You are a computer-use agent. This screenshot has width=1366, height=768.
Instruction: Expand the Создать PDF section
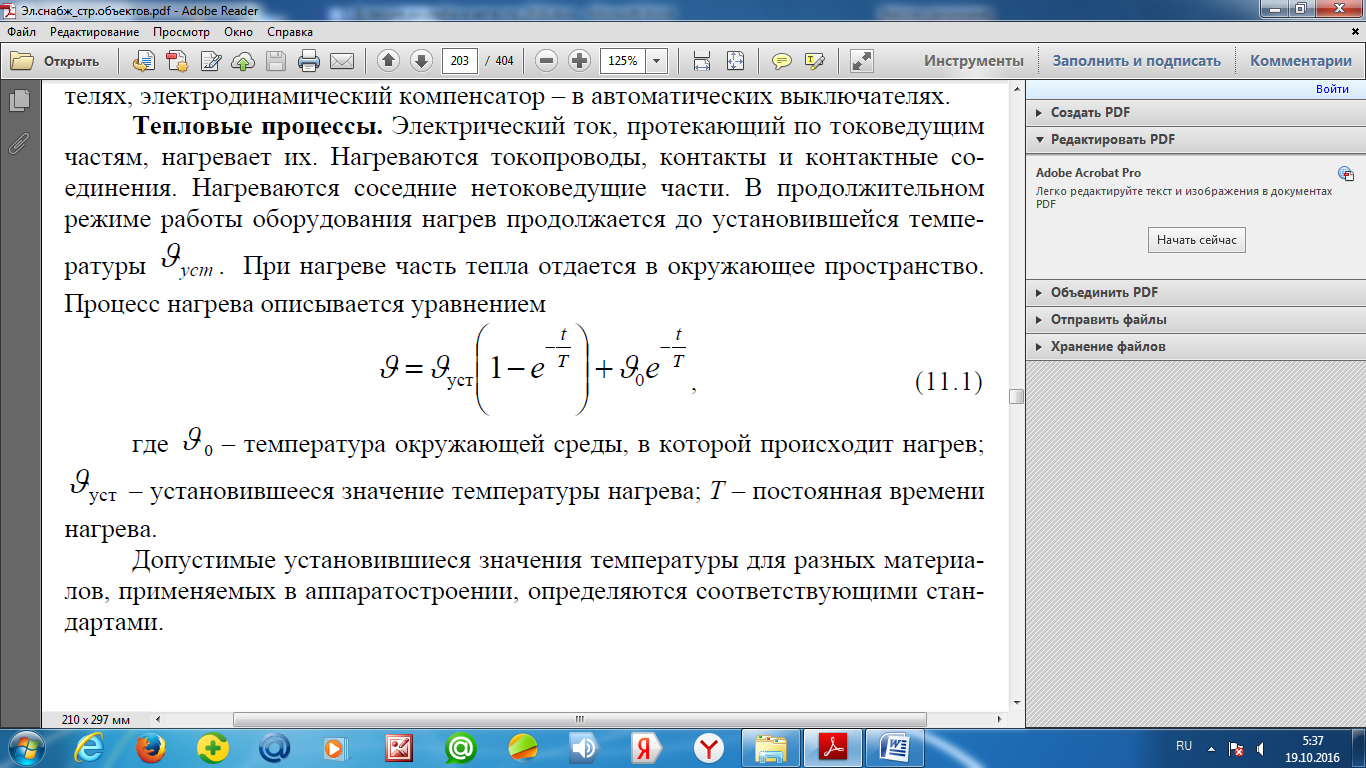(1195, 113)
